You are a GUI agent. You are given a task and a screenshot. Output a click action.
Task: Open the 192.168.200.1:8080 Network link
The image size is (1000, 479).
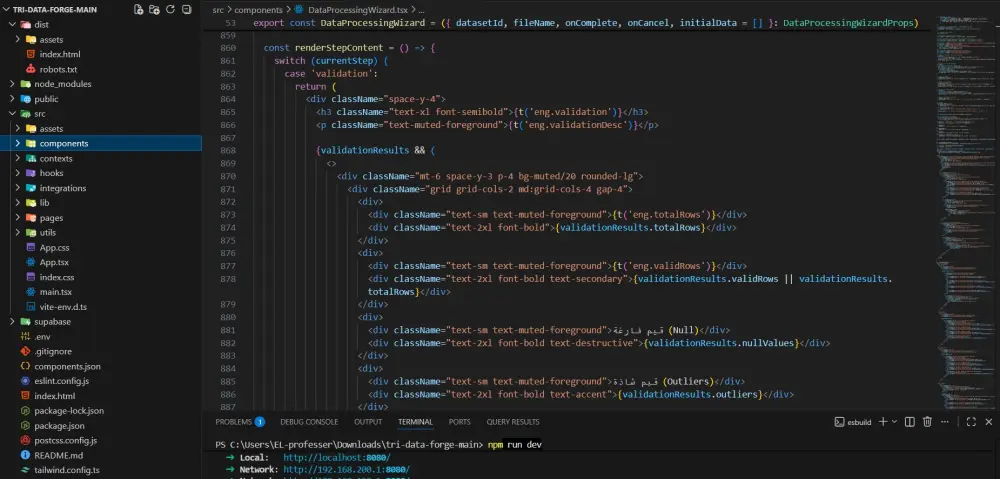tap(346, 470)
